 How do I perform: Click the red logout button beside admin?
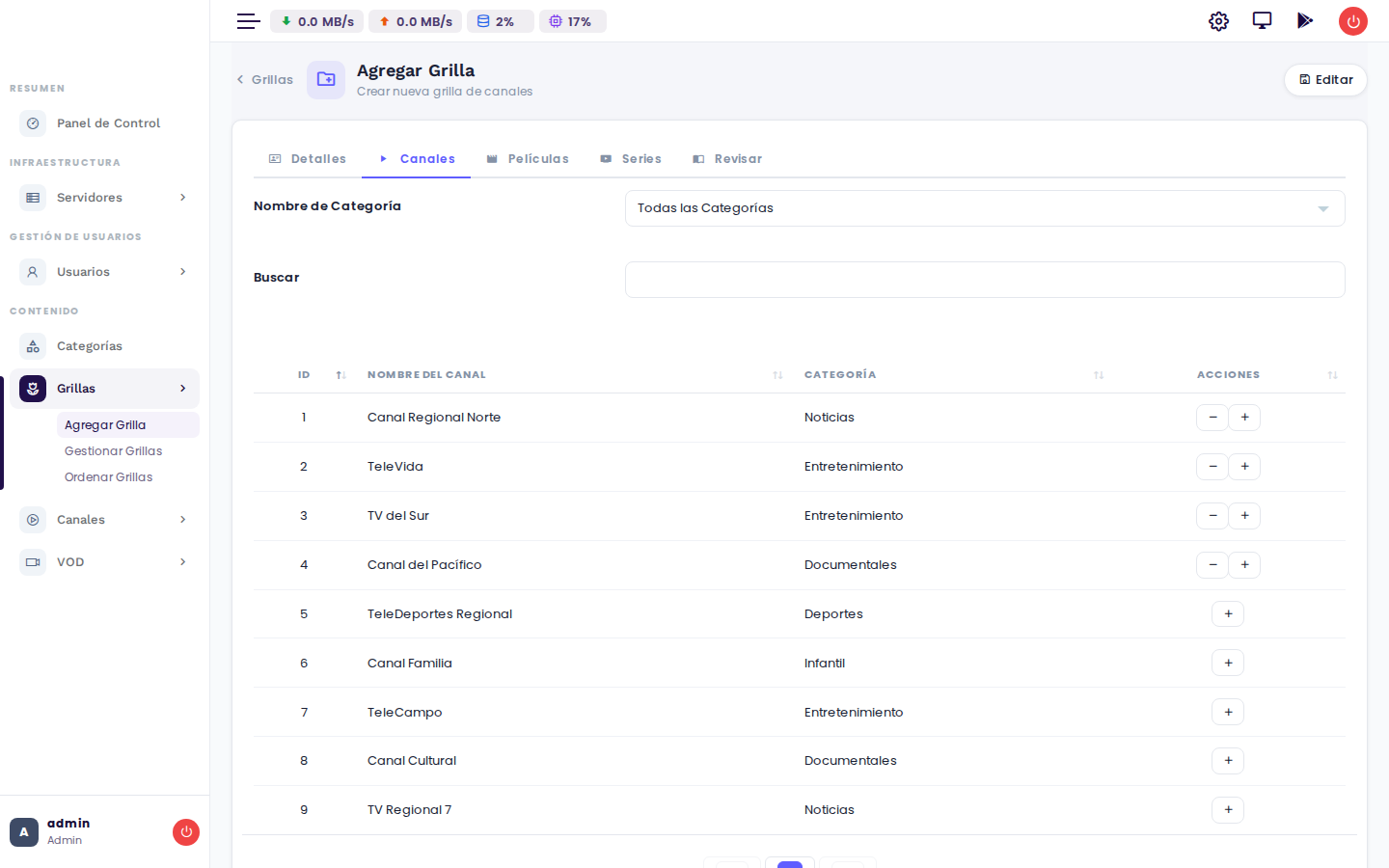tap(186, 832)
